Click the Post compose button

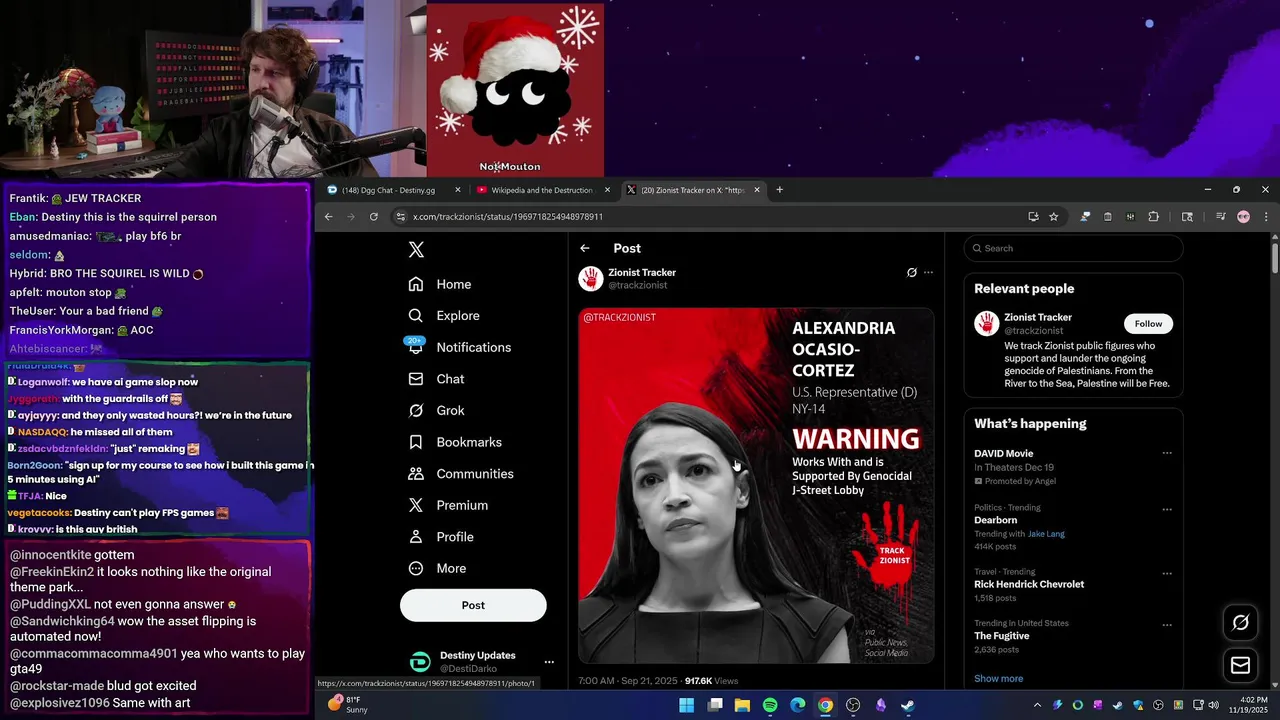click(473, 605)
